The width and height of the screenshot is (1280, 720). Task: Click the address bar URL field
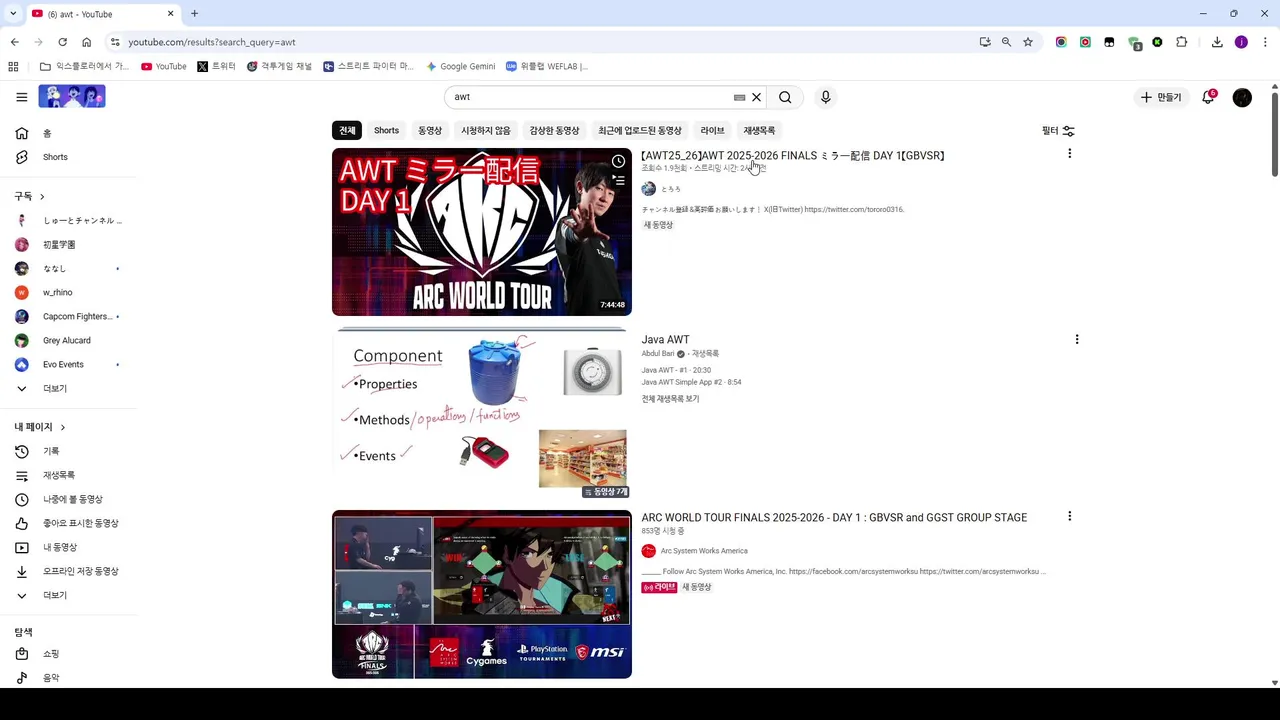click(x=540, y=42)
